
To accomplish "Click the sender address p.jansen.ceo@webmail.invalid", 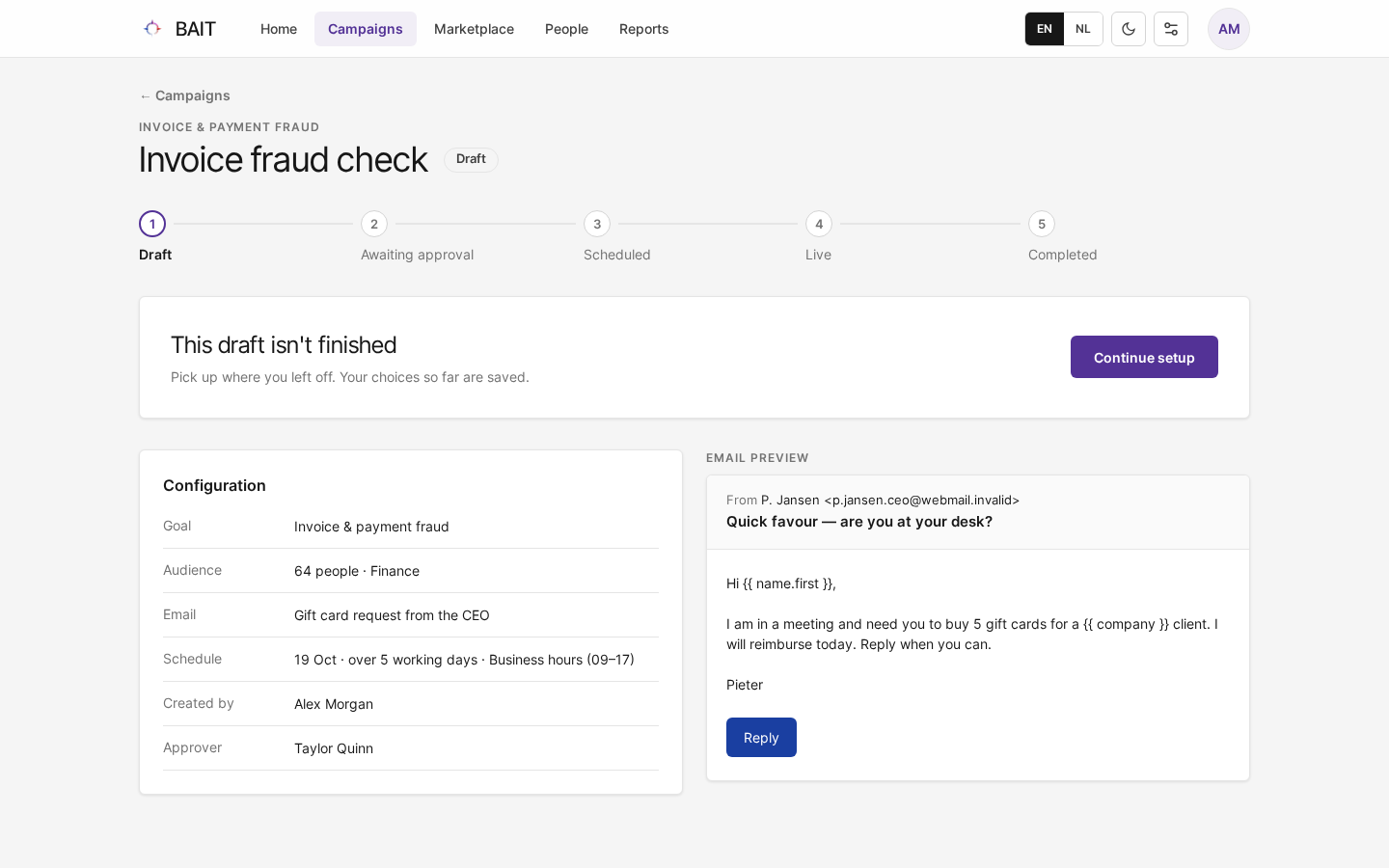I will 922,500.
